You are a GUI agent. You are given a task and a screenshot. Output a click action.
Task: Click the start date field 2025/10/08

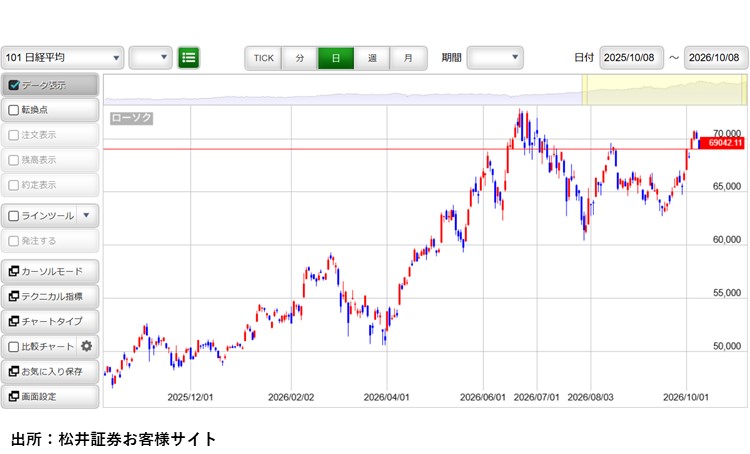(631, 58)
